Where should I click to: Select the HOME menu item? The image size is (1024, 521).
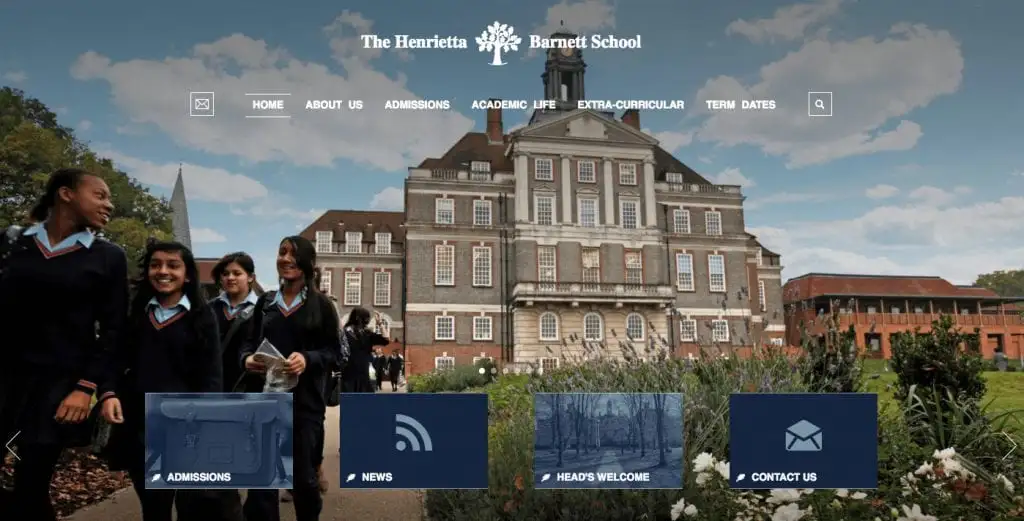tap(268, 105)
